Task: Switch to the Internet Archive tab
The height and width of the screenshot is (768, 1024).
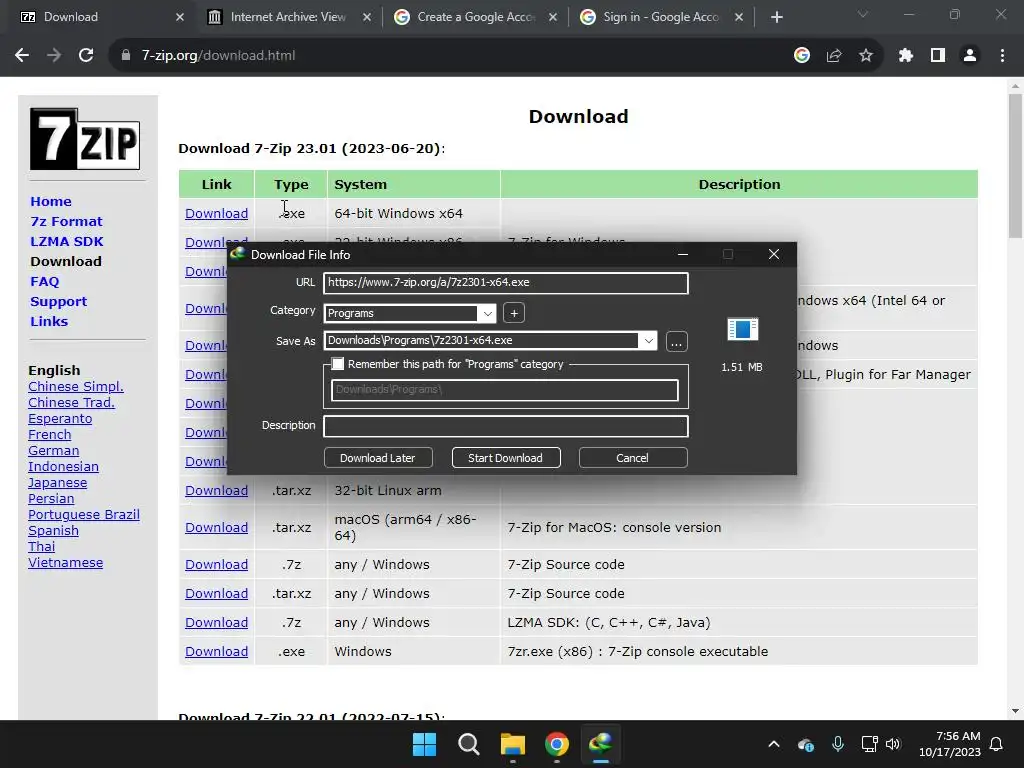Action: pos(289,17)
